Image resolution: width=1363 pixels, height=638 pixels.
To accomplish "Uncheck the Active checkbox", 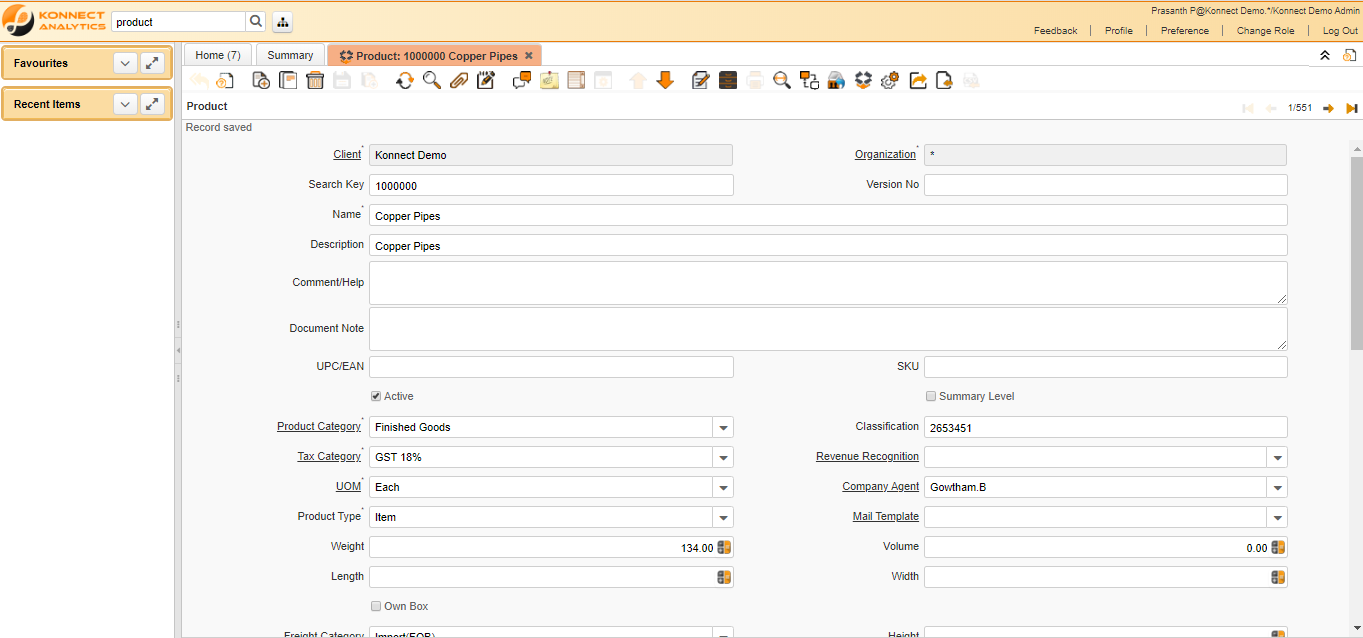I will pos(375,396).
